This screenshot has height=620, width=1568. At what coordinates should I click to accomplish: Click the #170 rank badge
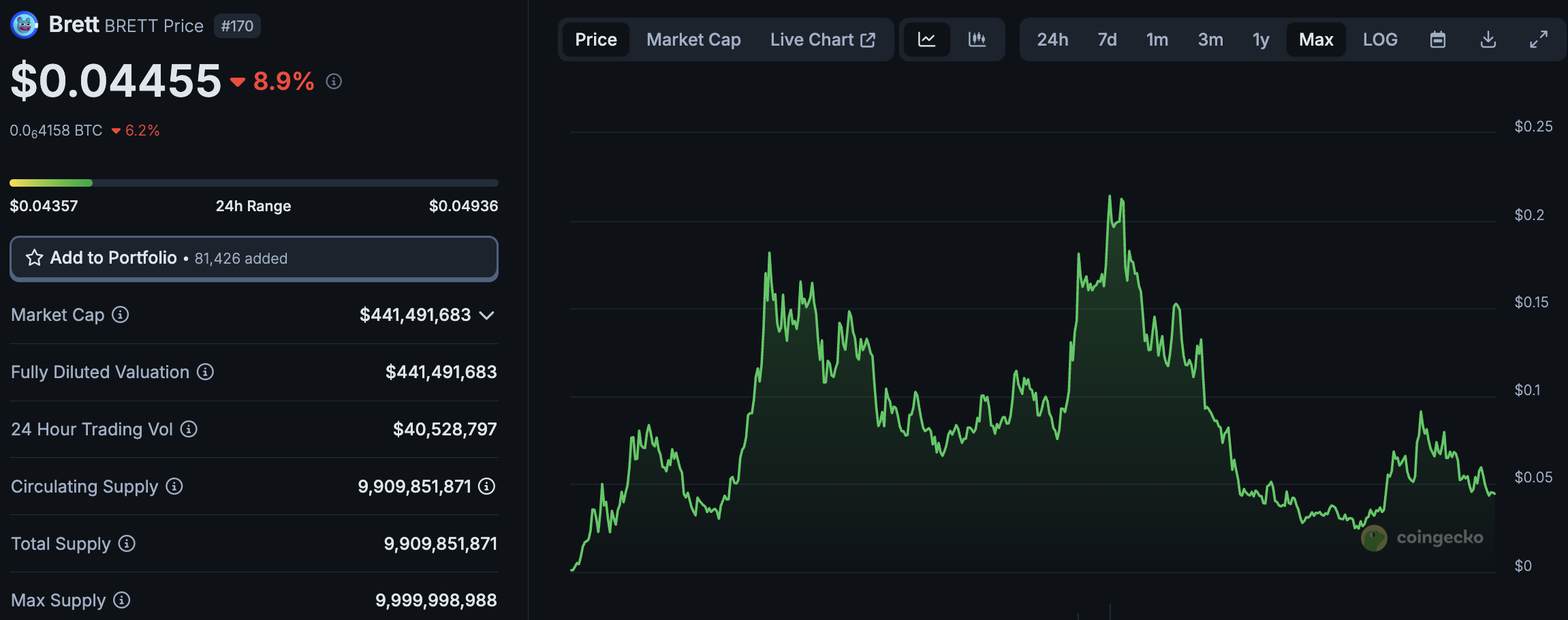coord(237,26)
